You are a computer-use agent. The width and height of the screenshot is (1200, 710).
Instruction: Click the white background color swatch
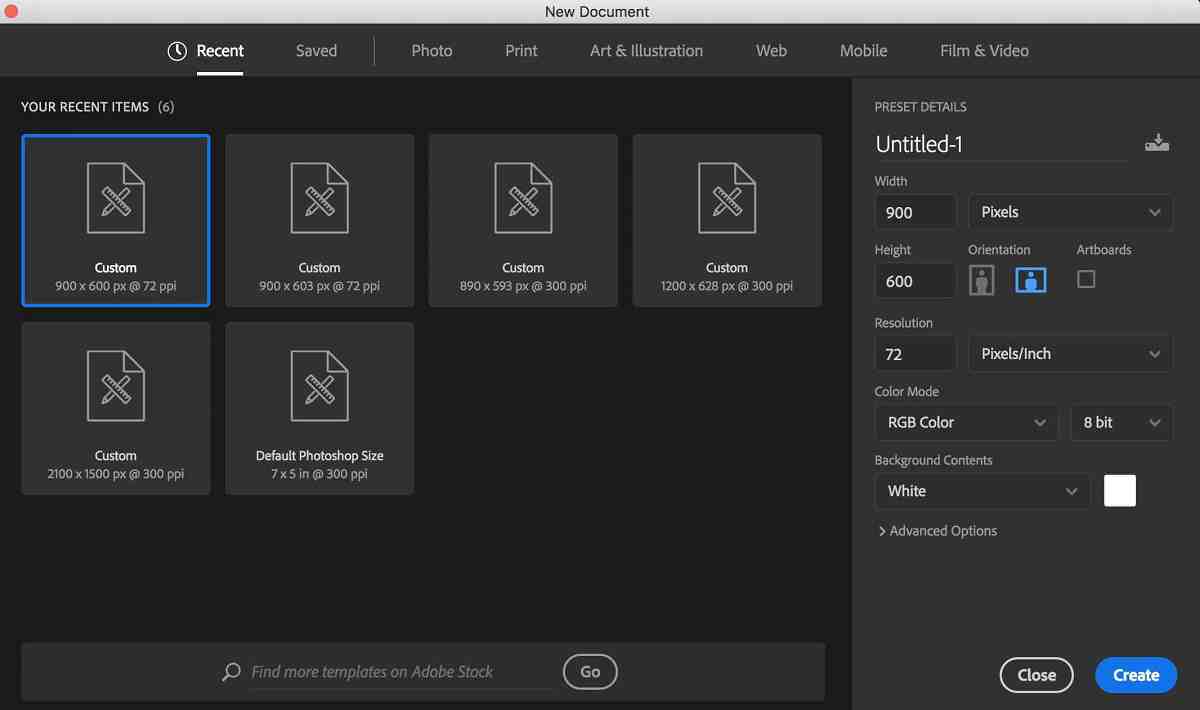pos(1120,491)
